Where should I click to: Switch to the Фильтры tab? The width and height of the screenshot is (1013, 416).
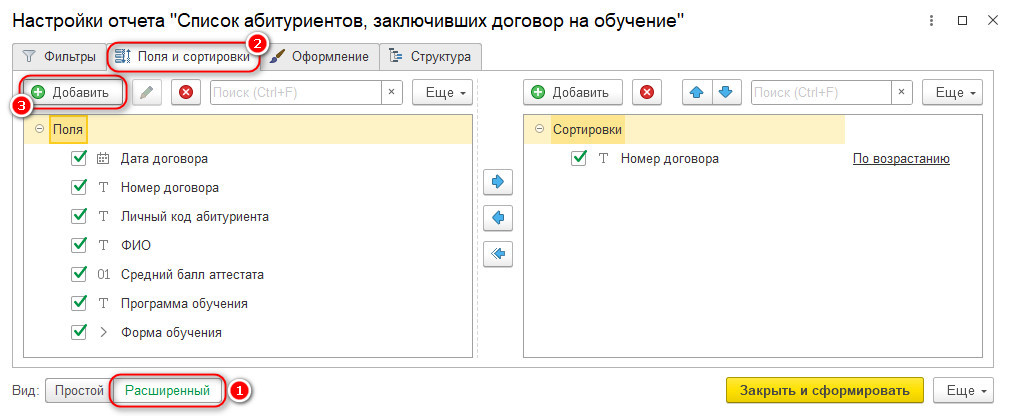(59, 56)
